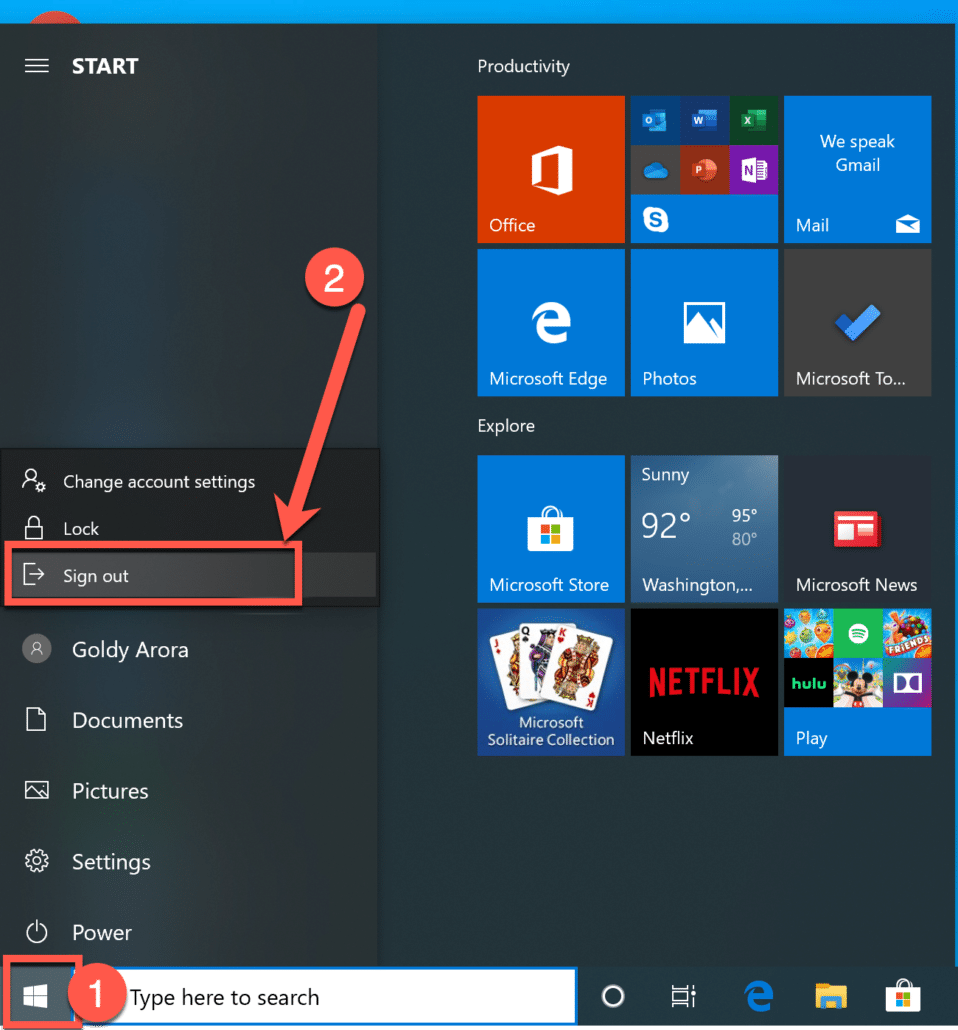Screen dimensions: 958x1030
Task: Choose Lock from the account menu
Action: [x=191, y=528]
